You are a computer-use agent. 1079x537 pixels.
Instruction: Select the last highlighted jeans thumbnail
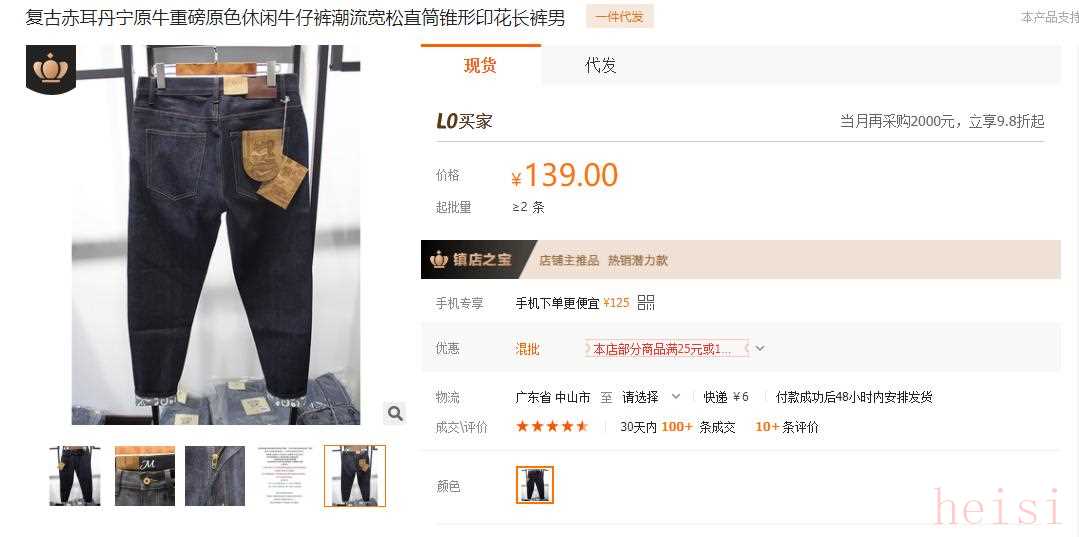pyautogui.click(x=355, y=476)
